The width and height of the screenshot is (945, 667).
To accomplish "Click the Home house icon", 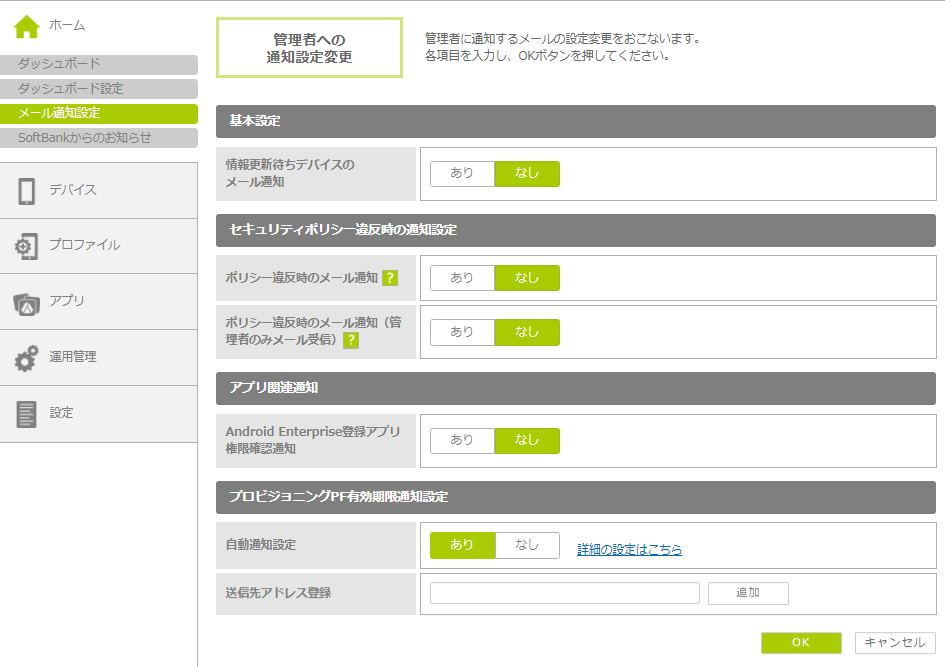I will tap(26, 25).
